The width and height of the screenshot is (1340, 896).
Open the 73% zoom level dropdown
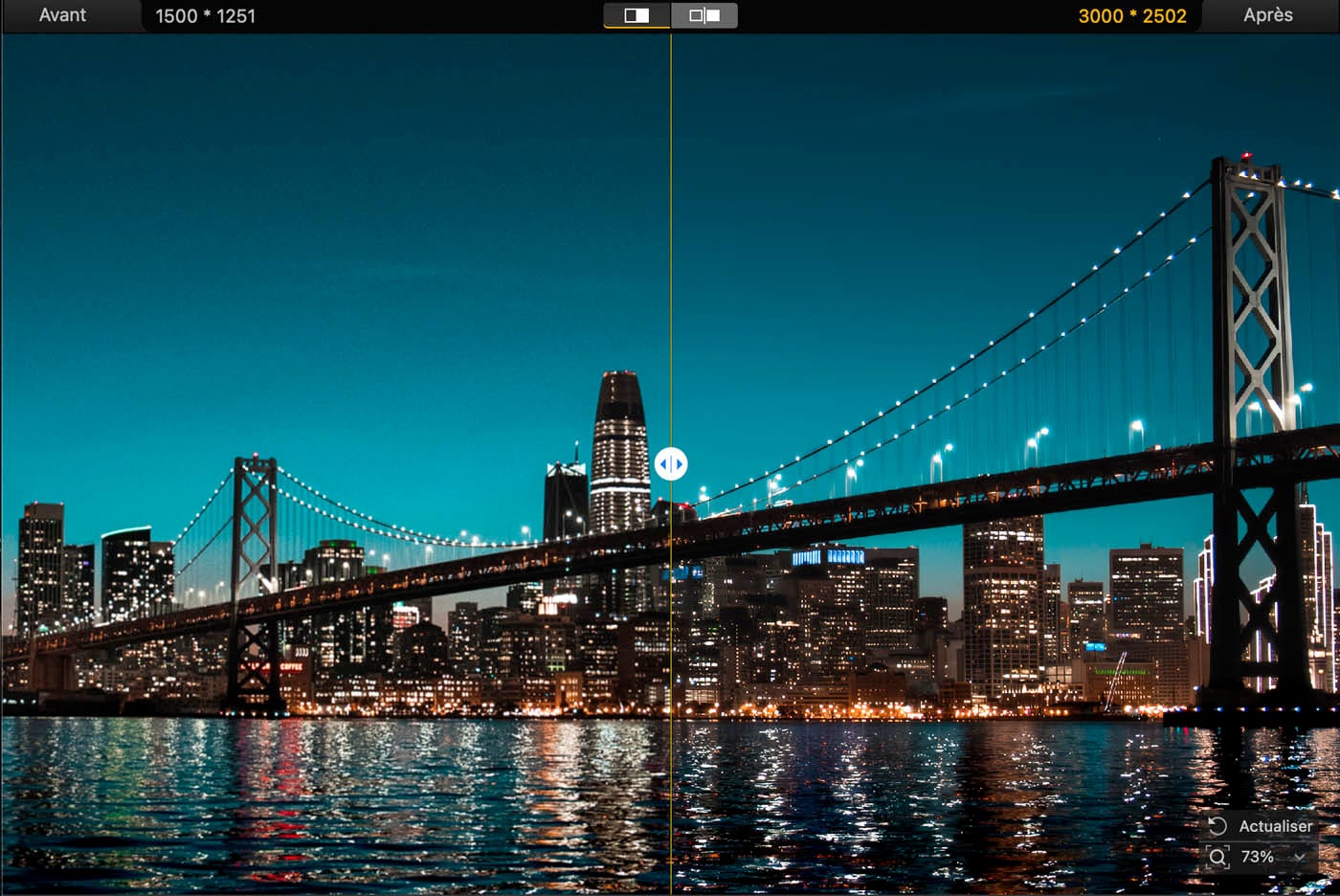[x=1258, y=857]
